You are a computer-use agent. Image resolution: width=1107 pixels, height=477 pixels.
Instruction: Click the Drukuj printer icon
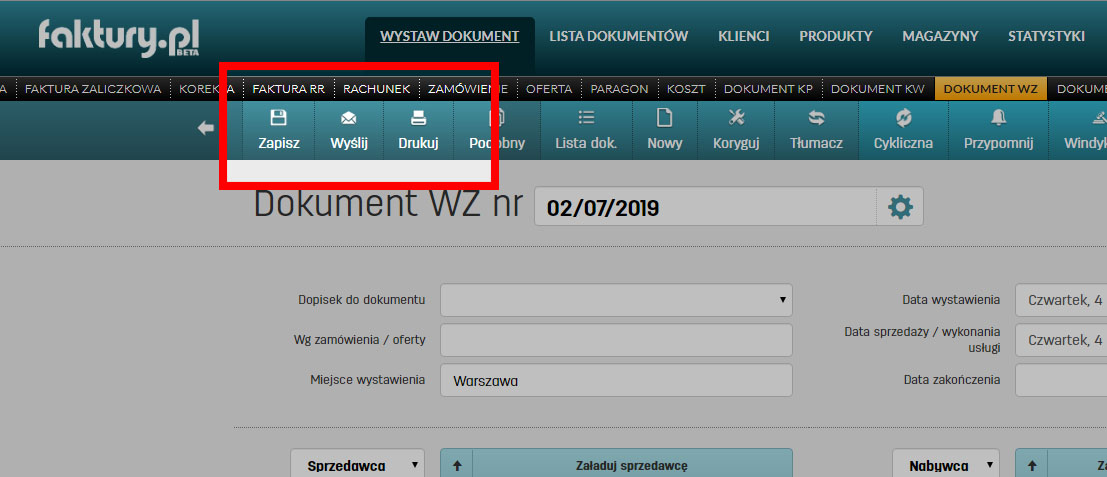(x=419, y=117)
